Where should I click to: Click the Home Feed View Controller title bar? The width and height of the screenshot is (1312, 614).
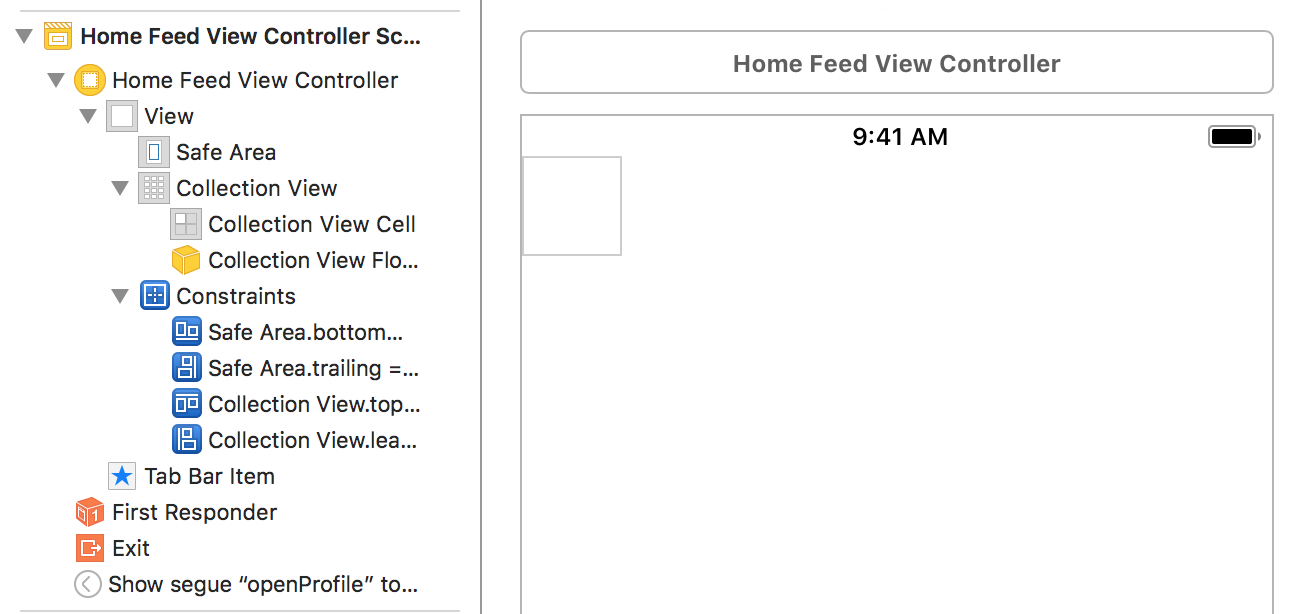896,64
